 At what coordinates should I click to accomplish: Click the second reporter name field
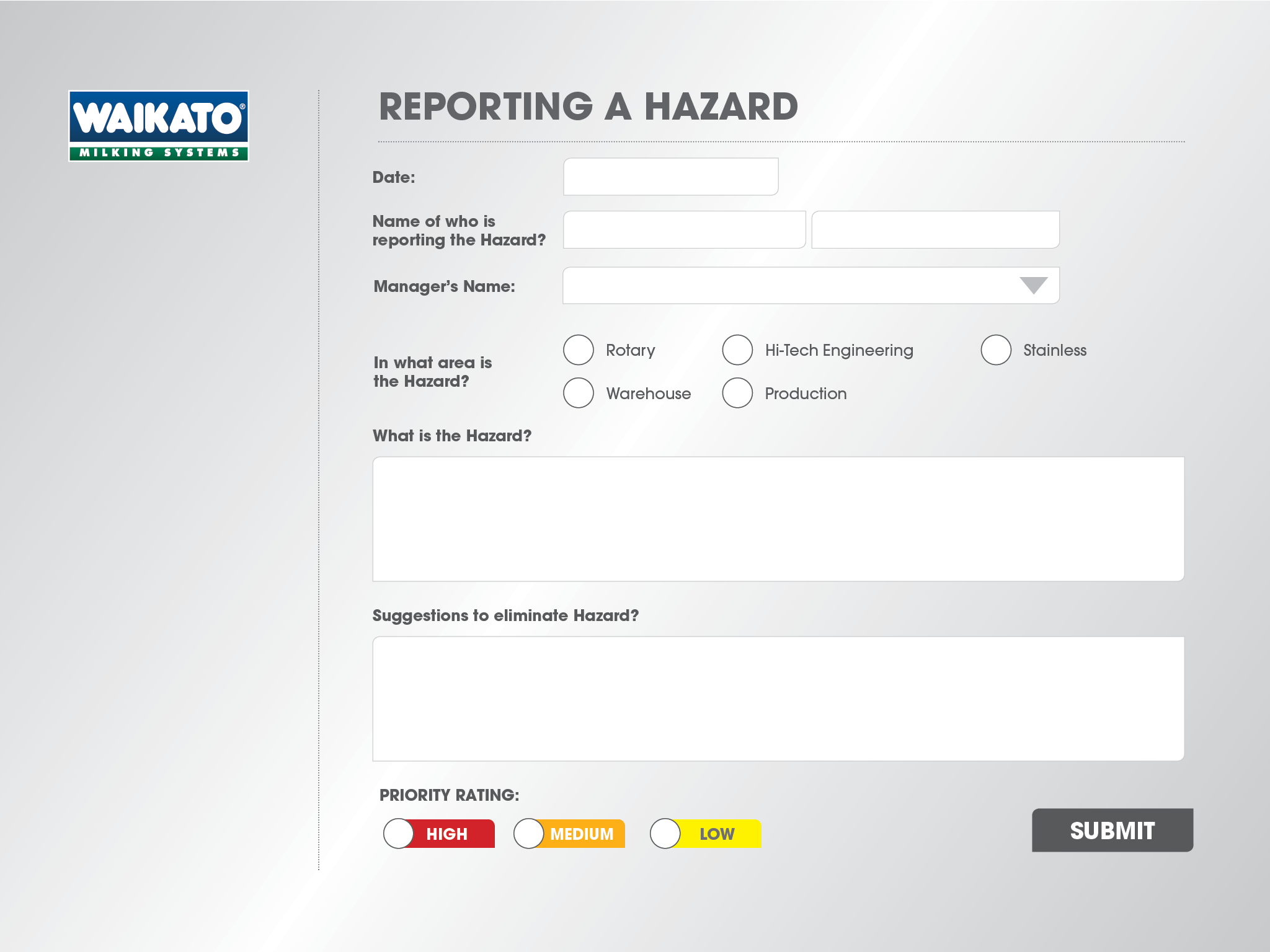tap(935, 230)
